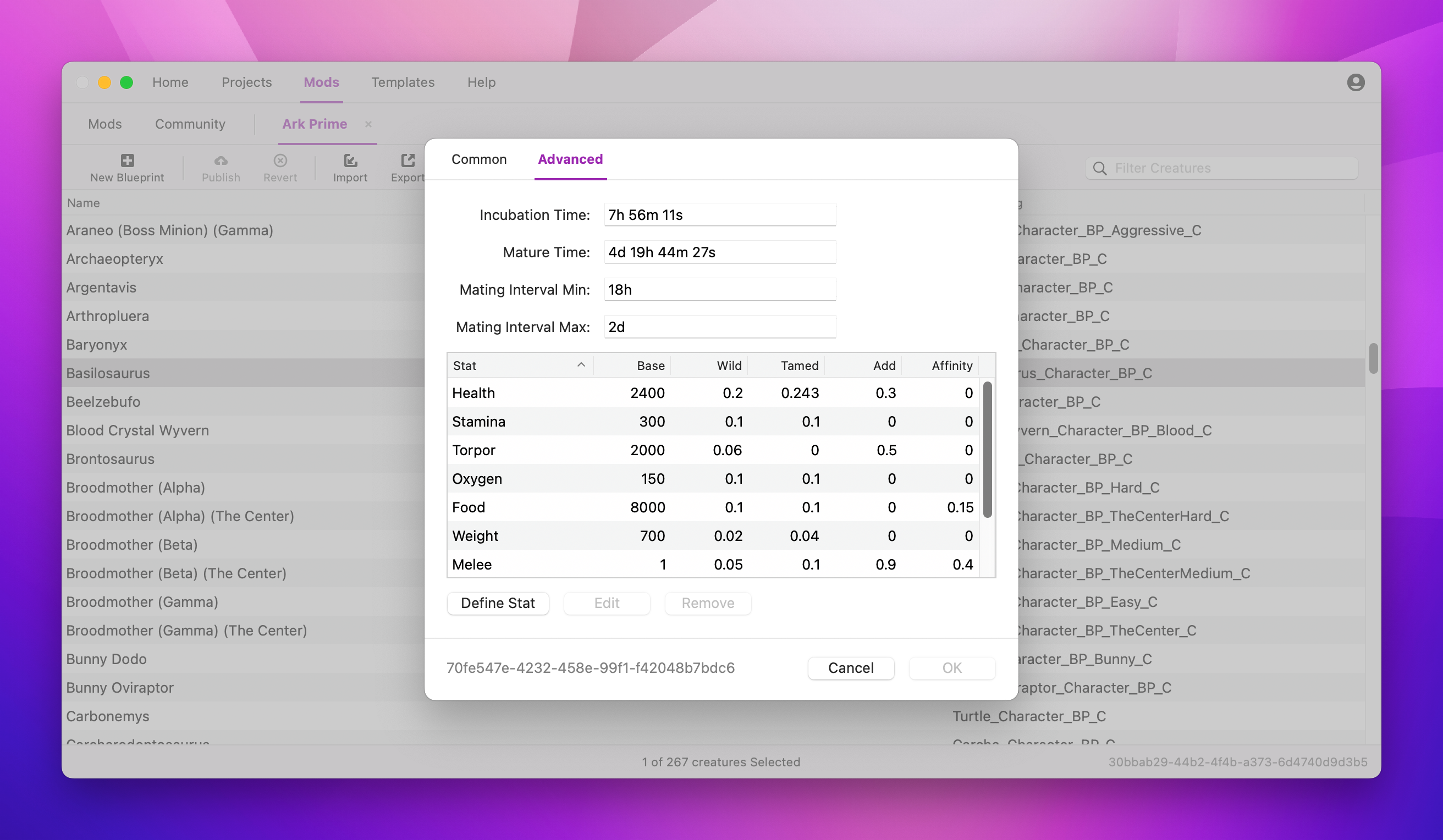Click the Affinity column header
This screenshot has width=1443, height=840.
click(x=951, y=366)
